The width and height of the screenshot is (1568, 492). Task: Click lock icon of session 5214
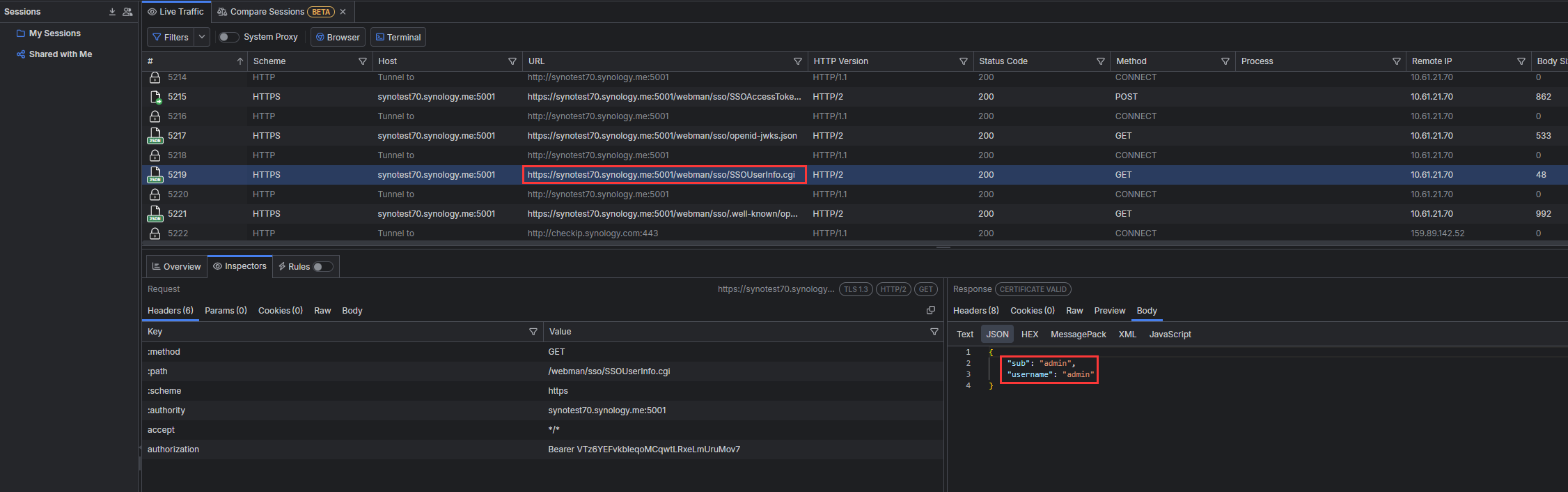pos(155,77)
